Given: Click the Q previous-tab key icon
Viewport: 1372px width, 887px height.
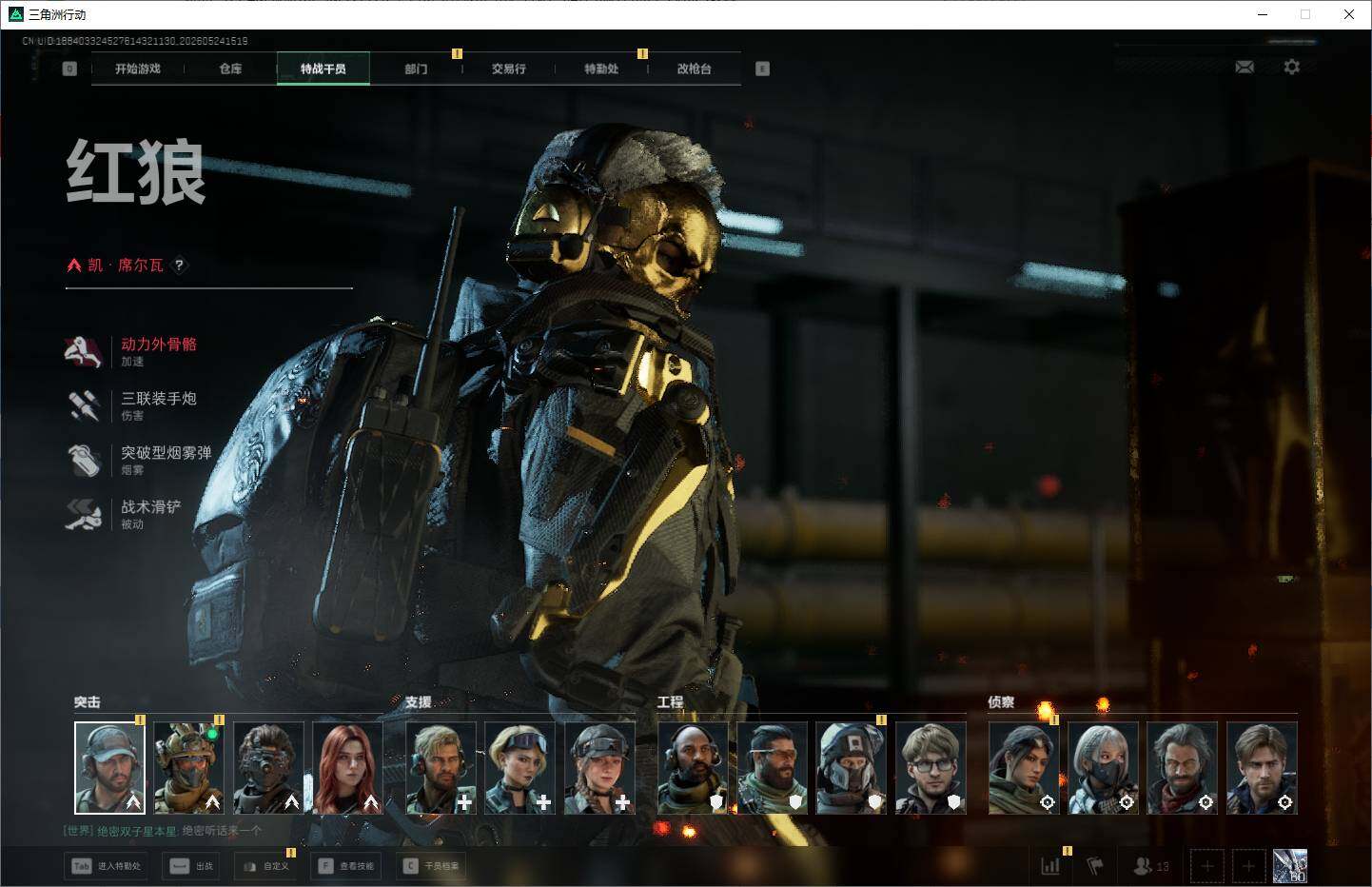Looking at the screenshot, I should [x=69, y=69].
